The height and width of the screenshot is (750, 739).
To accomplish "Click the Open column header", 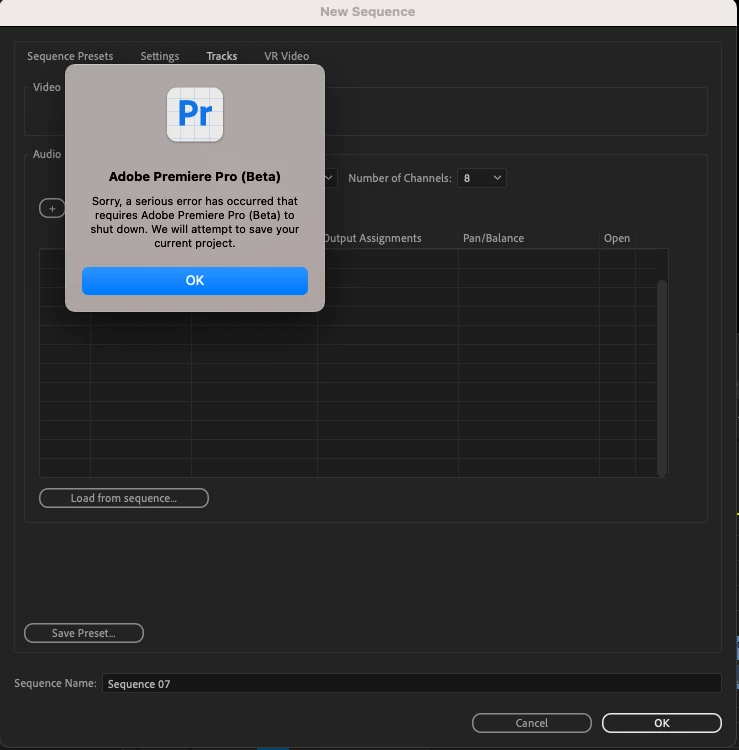I will (x=617, y=238).
